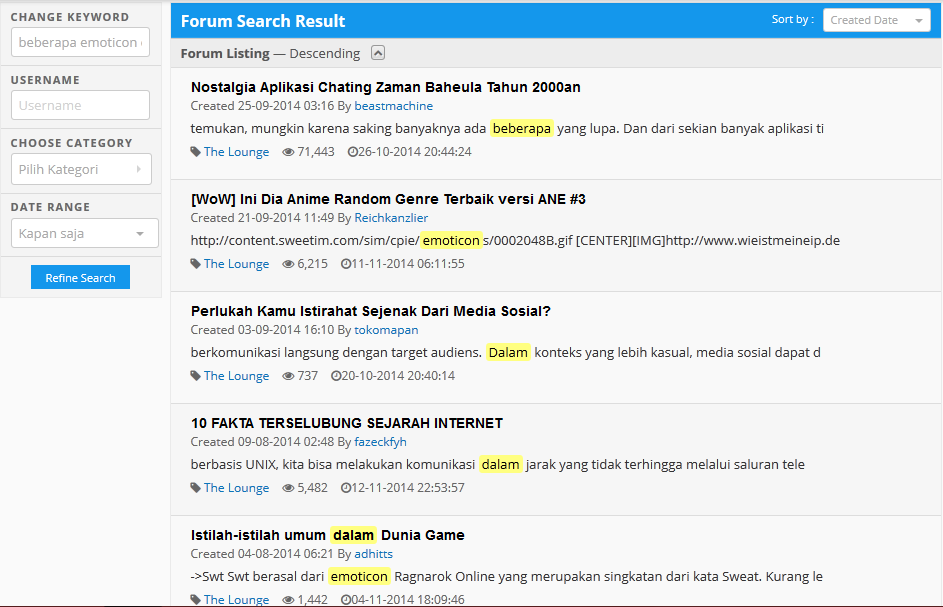Focus the Change Keyword input field
943x607 pixels.
click(80, 42)
